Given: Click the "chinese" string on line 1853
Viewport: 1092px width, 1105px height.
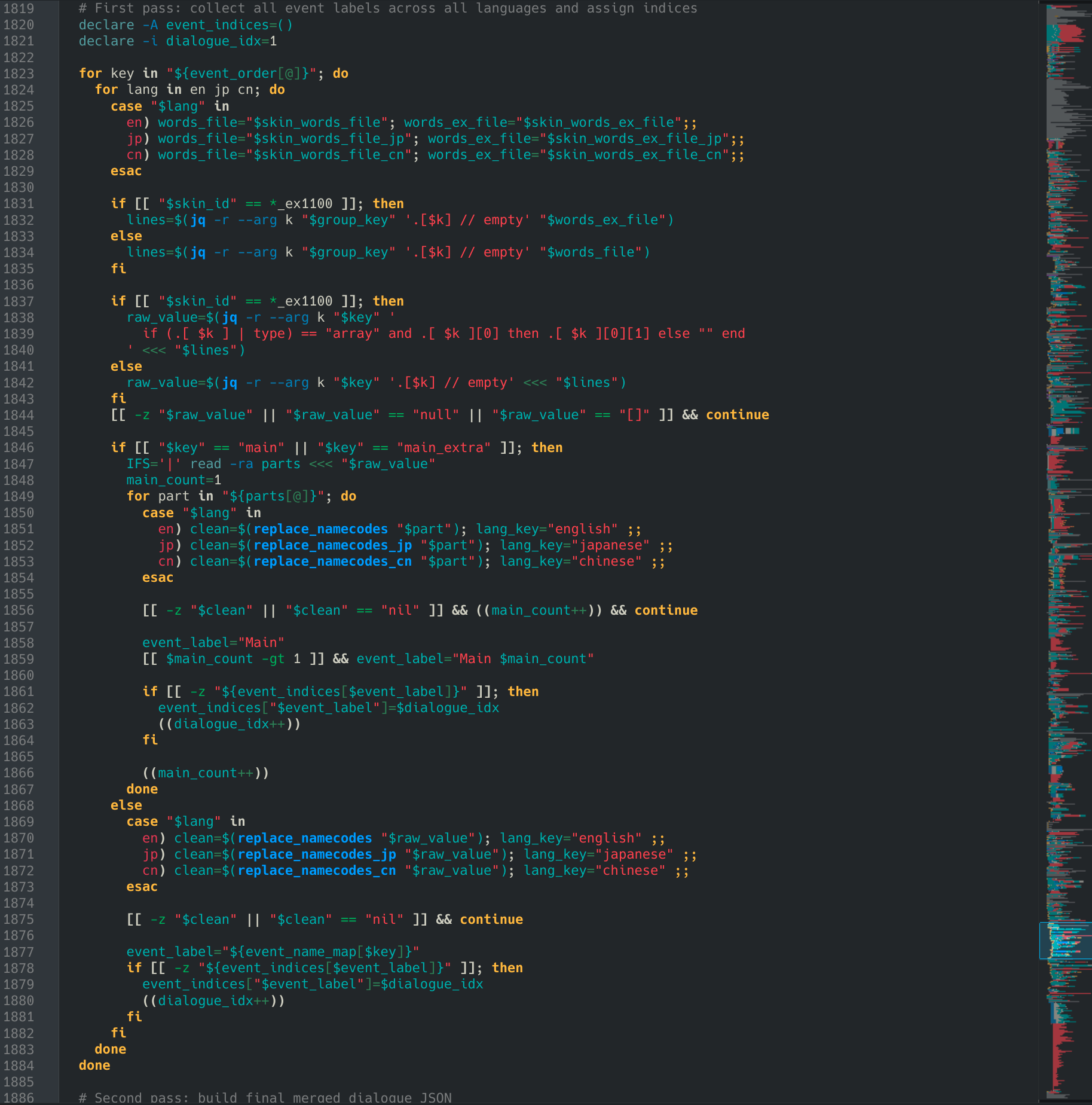Looking at the screenshot, I should [x=607, y=561].
